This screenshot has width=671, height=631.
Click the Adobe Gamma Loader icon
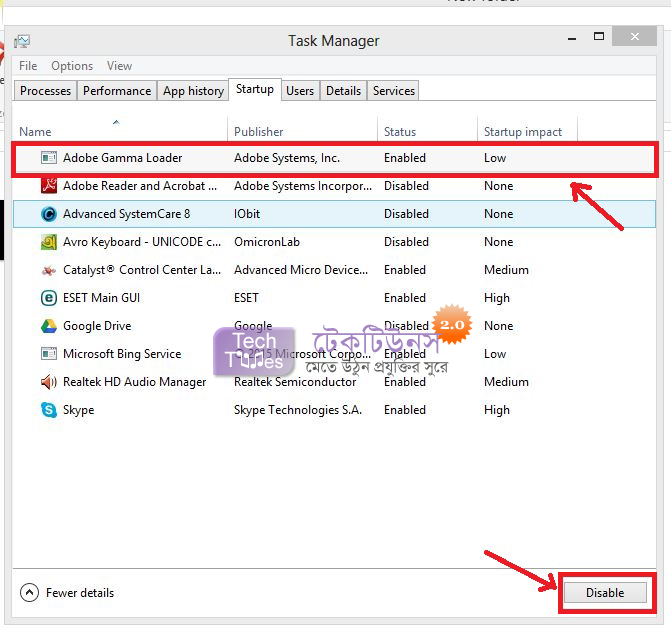tap(49, 158)
